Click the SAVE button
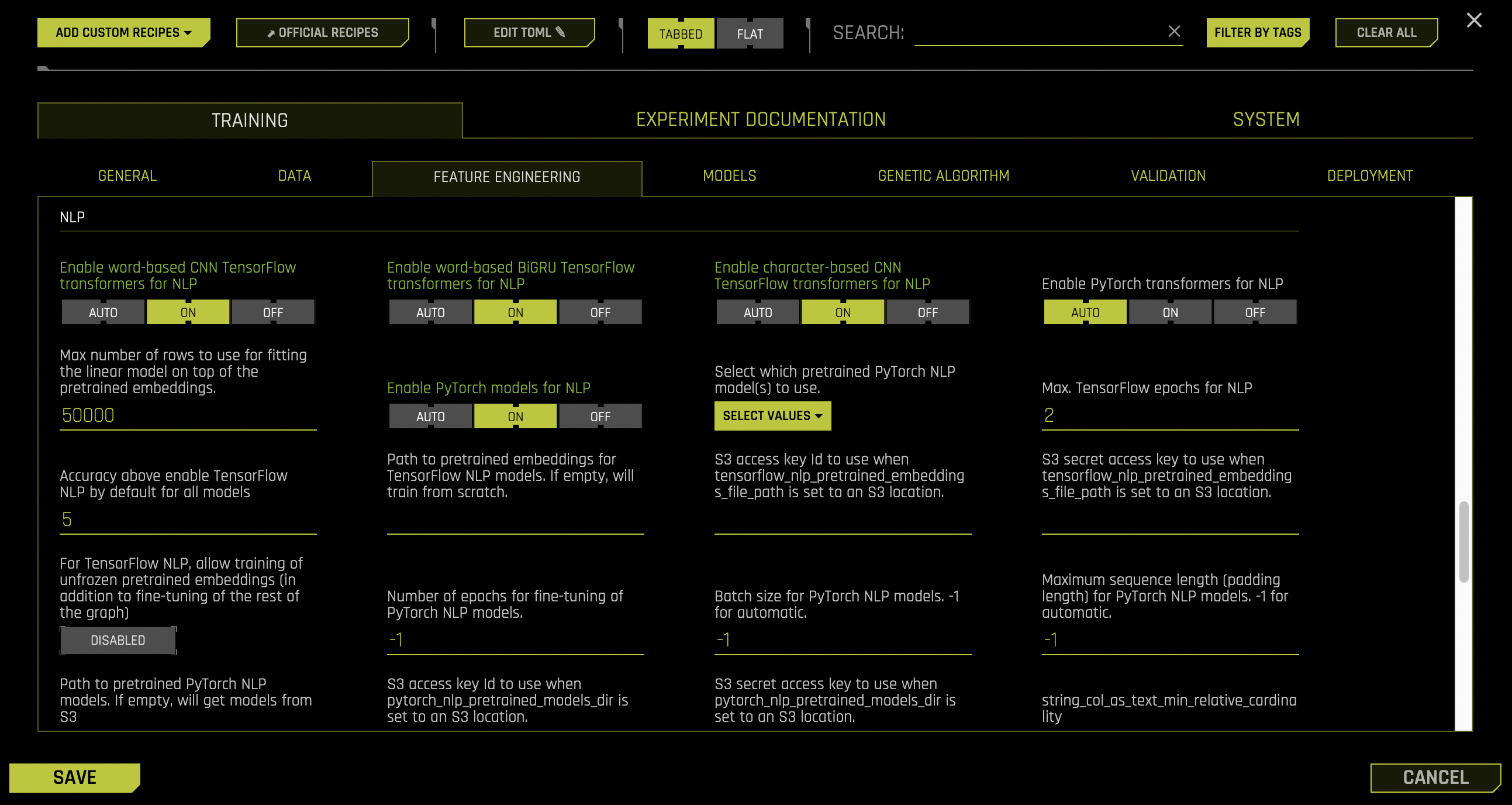This screenshot has width=1512, height=805. [x=74, y=777]
